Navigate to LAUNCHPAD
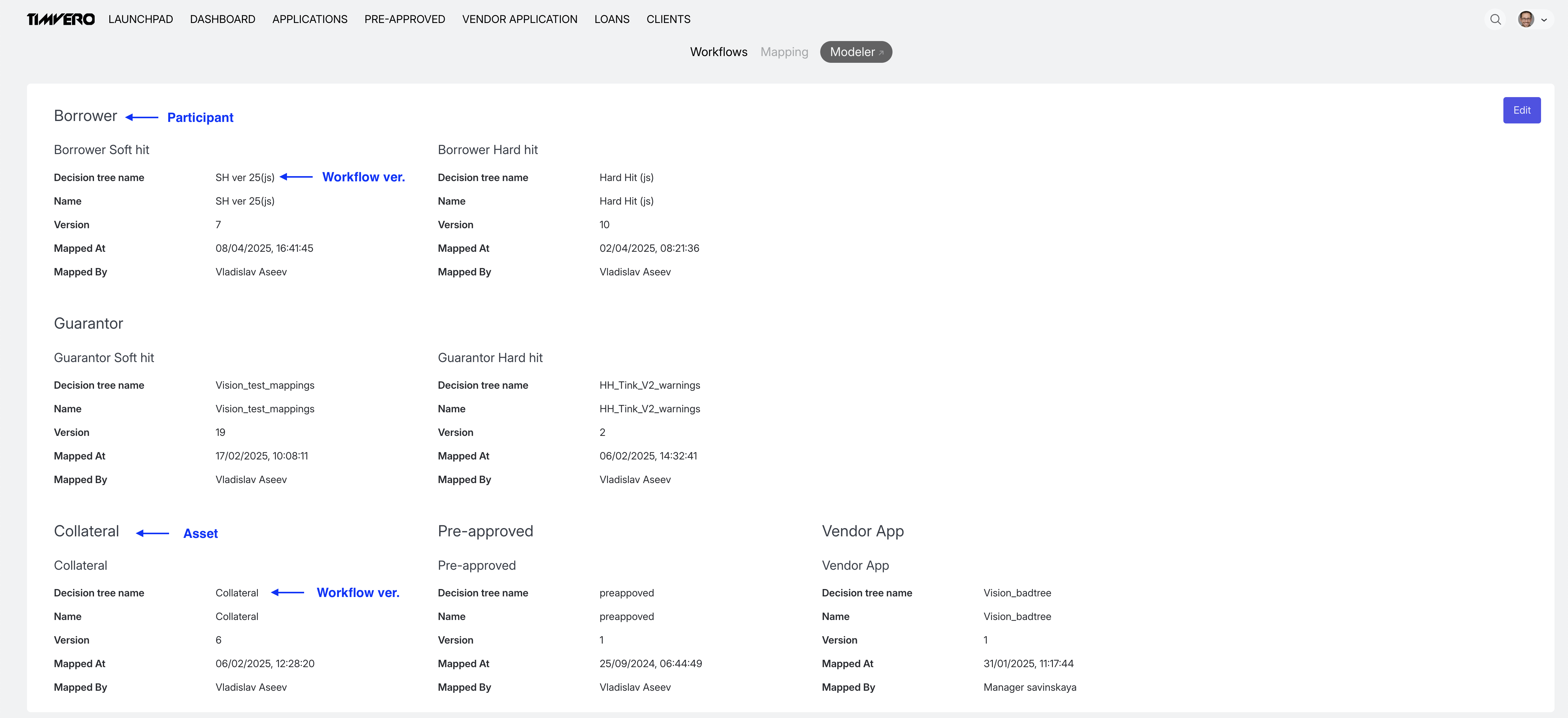 140,19
